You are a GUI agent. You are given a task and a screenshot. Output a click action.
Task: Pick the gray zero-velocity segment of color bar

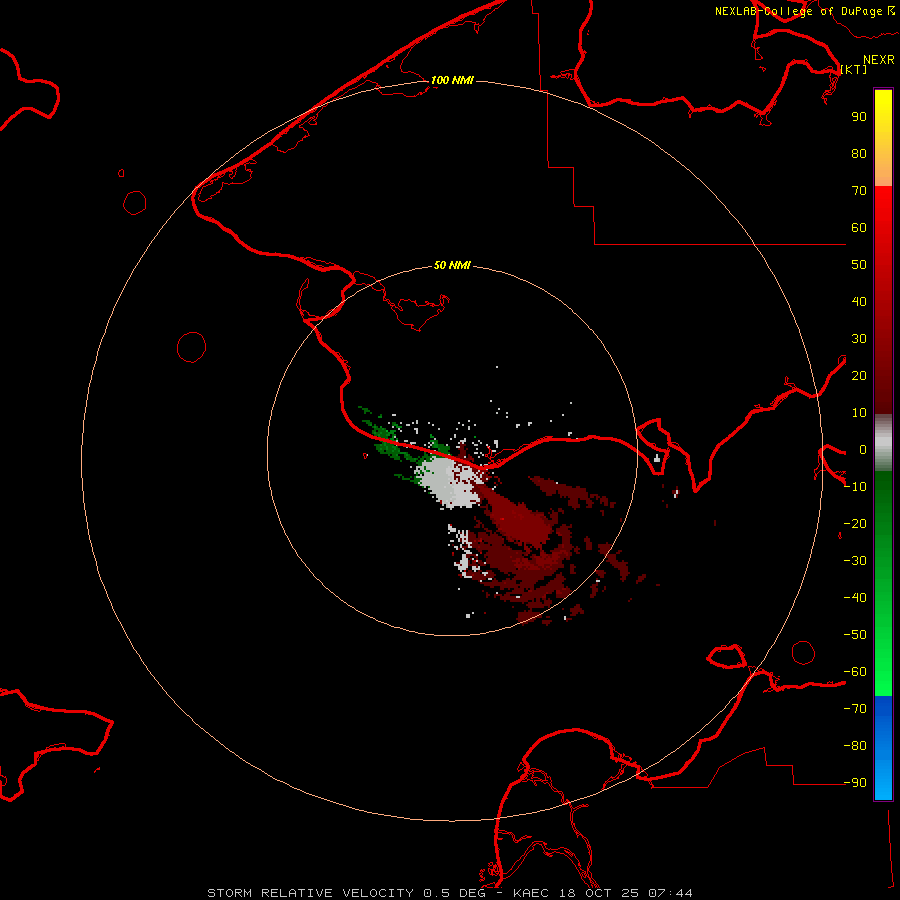coord(883,443)
